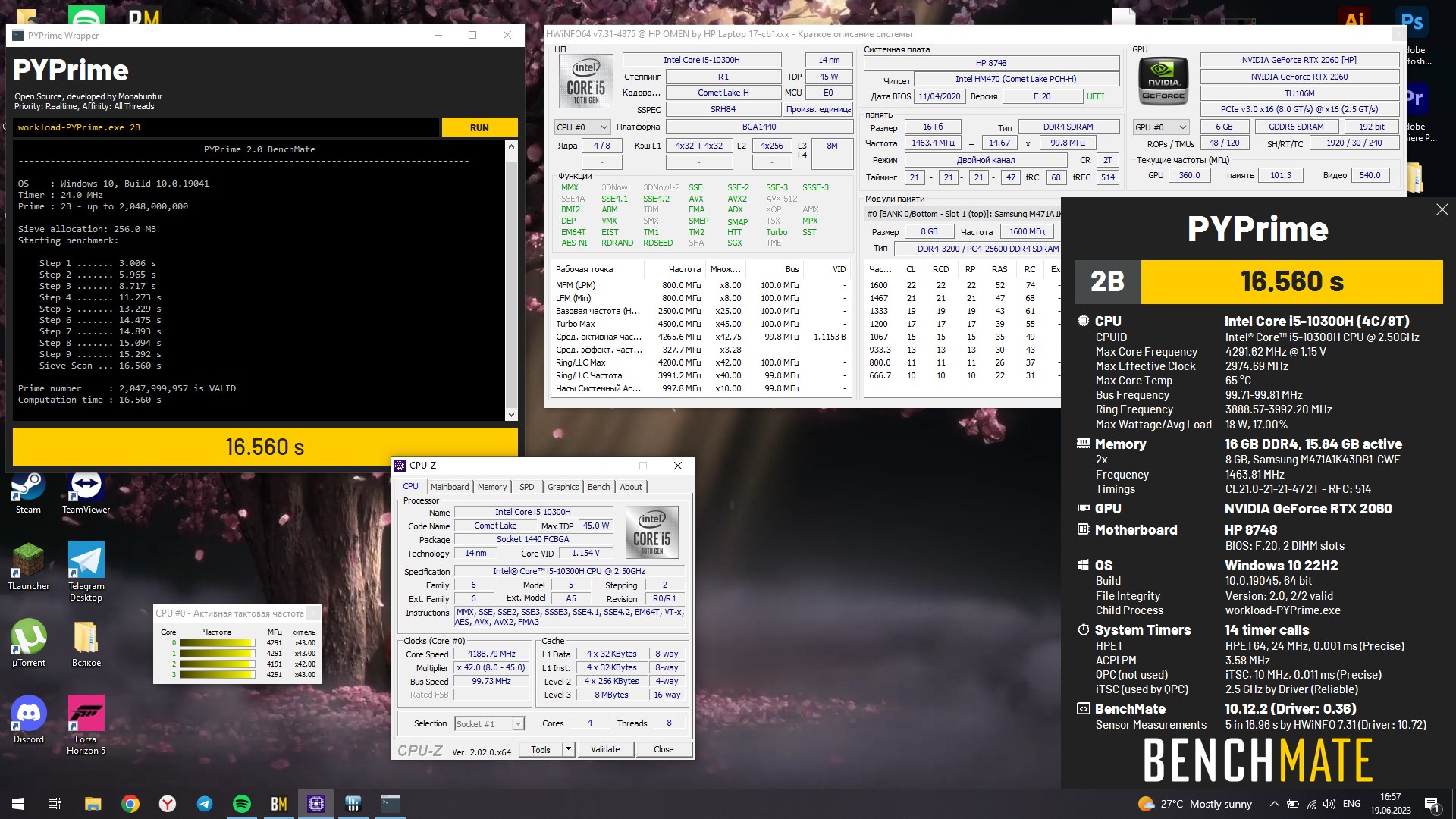Launch Discord from the desktop

point(28,720)
